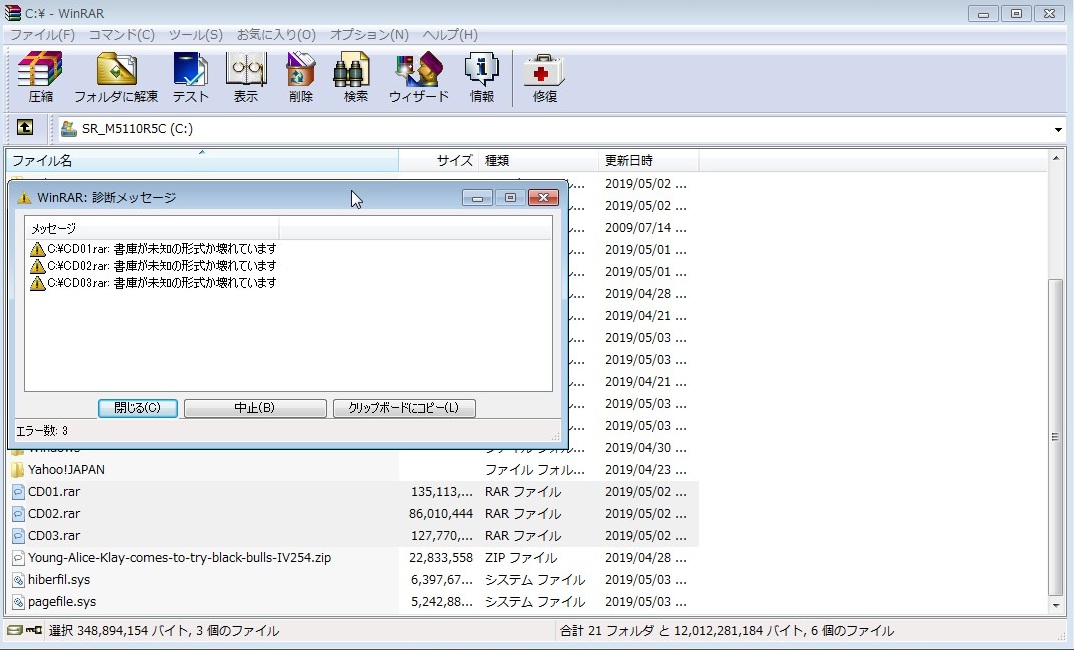This screenshot has width=1074, height=652.
Task: Click the 削除 (Delete) toolbar icon
Action: click(301, 70)
